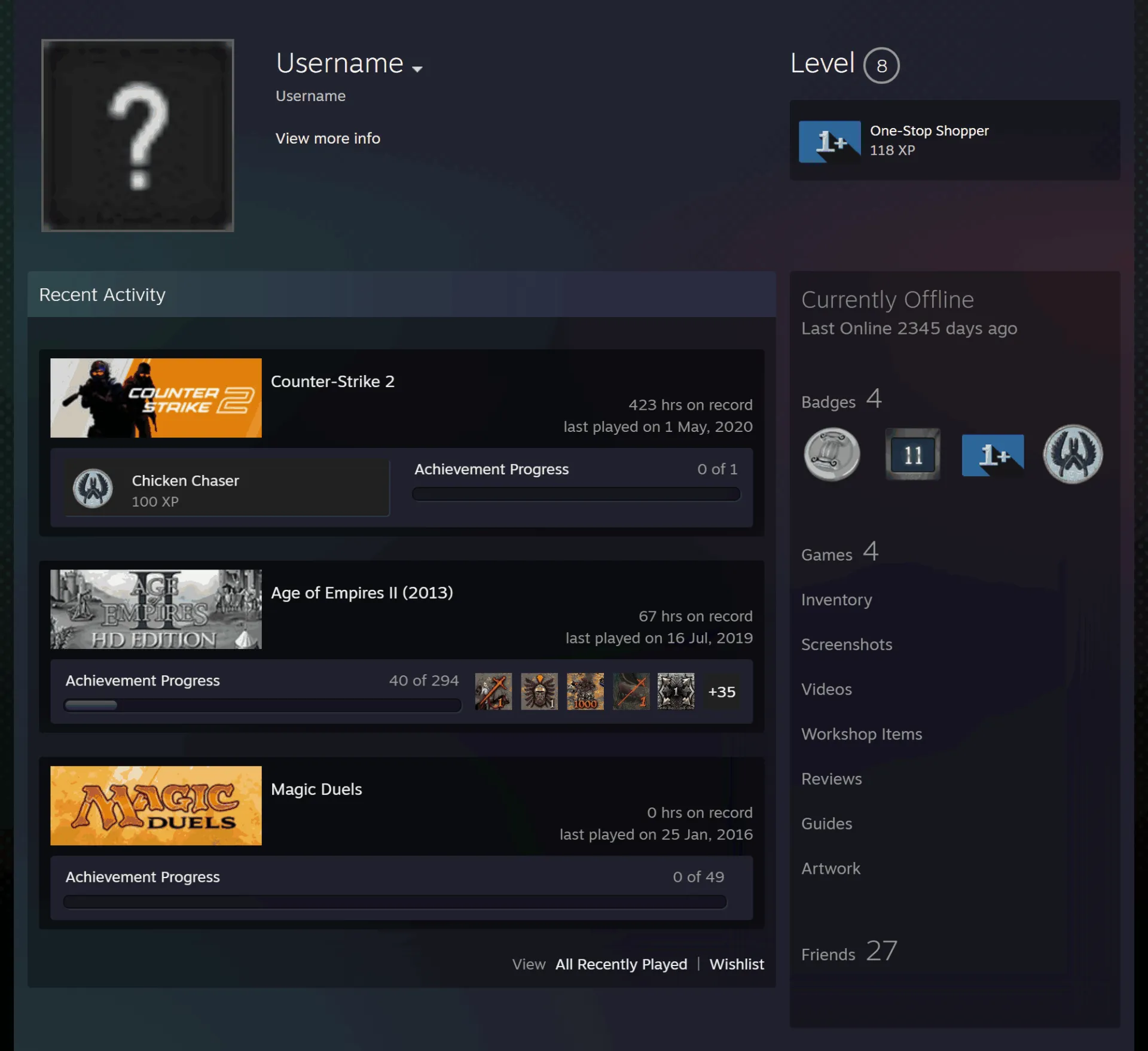Click the Last Online 2345 days ago text
The height and width of the screenshot is (1051, 1148).
(x=909, y=329)
